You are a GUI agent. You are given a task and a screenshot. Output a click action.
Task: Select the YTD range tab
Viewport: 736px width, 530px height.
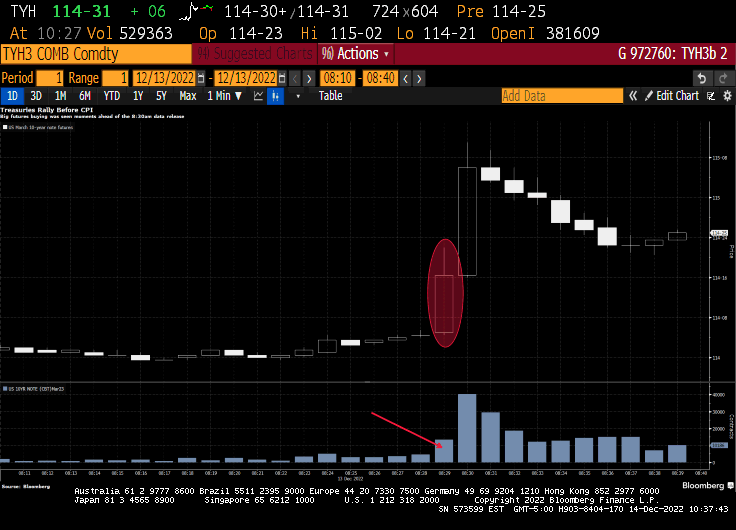112,96
